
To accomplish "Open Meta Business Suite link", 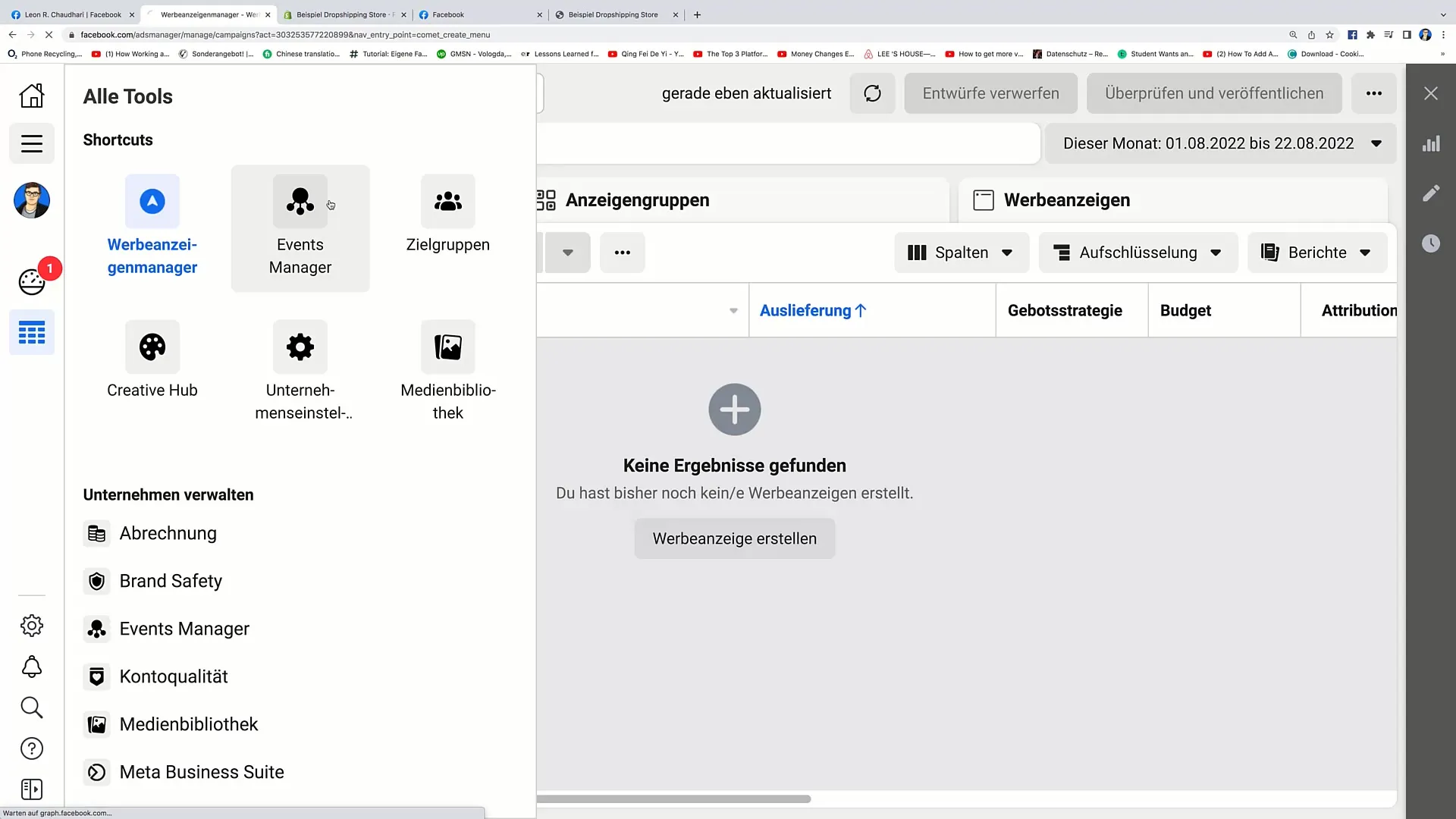I will (202, 772).
